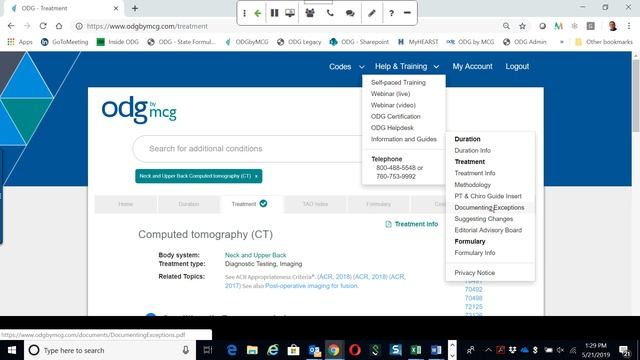
Task: Open the Windows notification center
Action: point(624,350)
